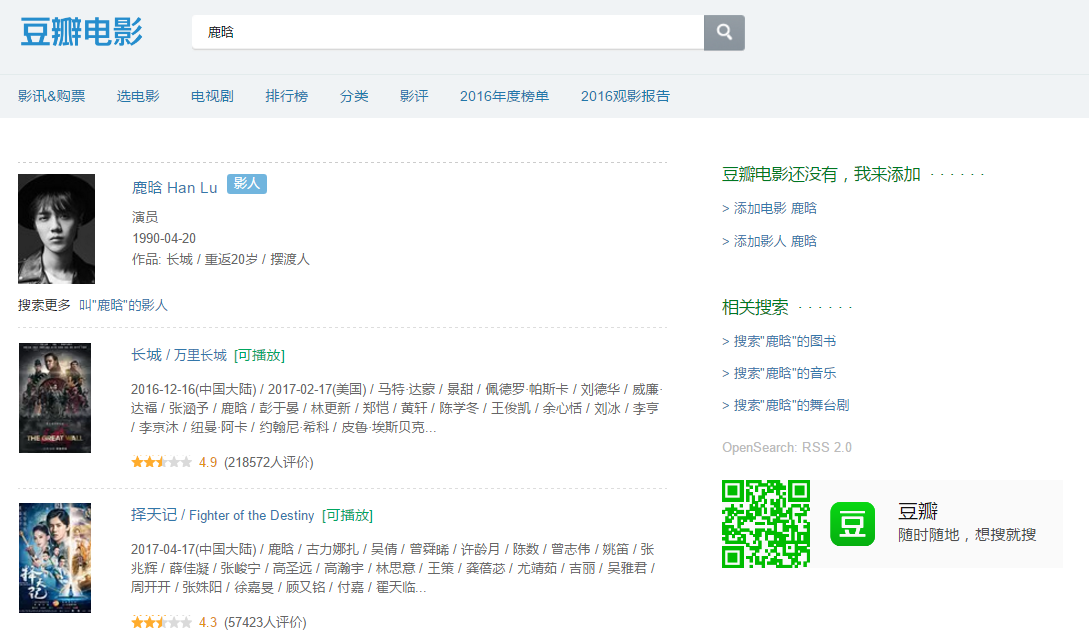Open 择天记 / Fighter of the Destiny
This screenshot has width=1089, height=631.
tap(222, 515)
